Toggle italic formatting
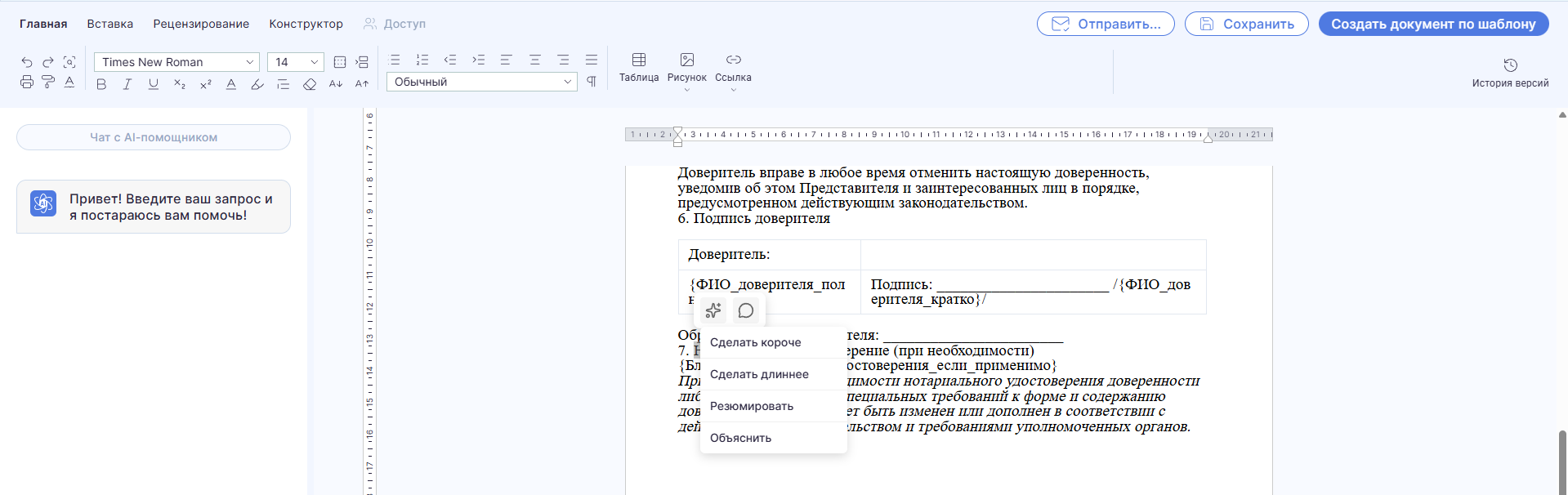The image size is (1568, 495). (127, 84)
